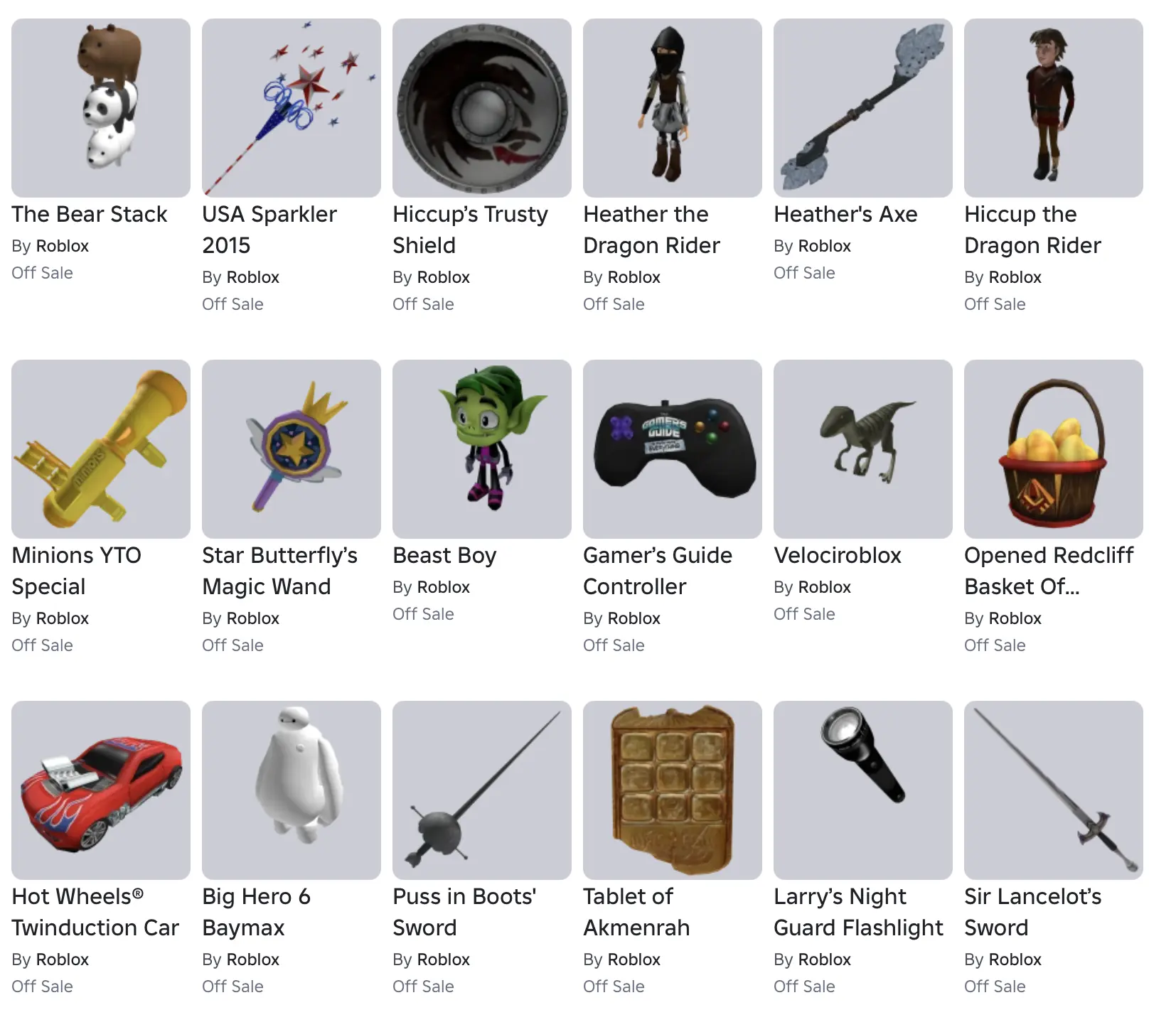
Task: Open the Minions YTO Special thumbnail
Action: point(101,449)
